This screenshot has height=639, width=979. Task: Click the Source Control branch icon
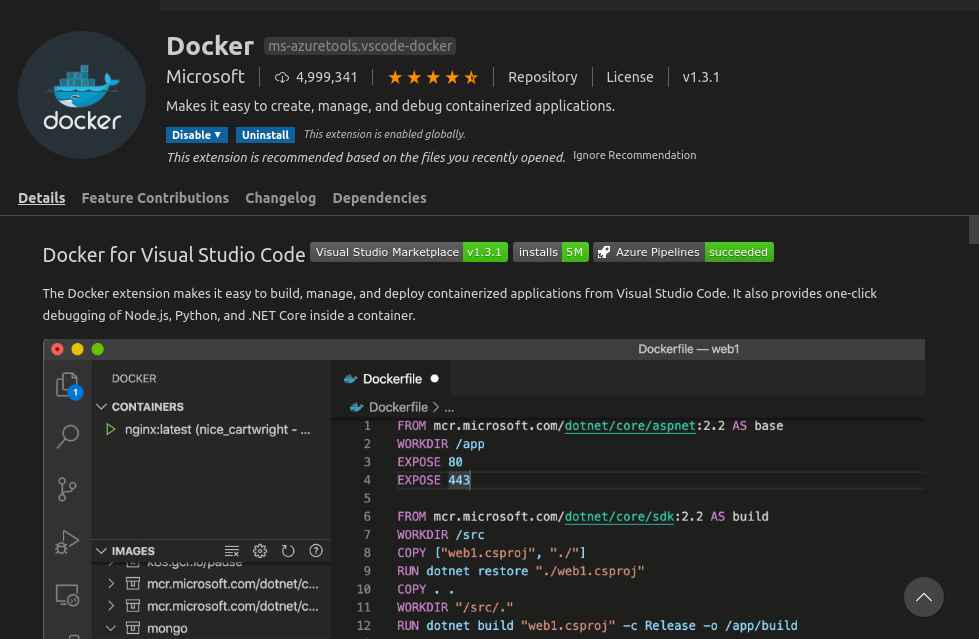pos(67,489)
